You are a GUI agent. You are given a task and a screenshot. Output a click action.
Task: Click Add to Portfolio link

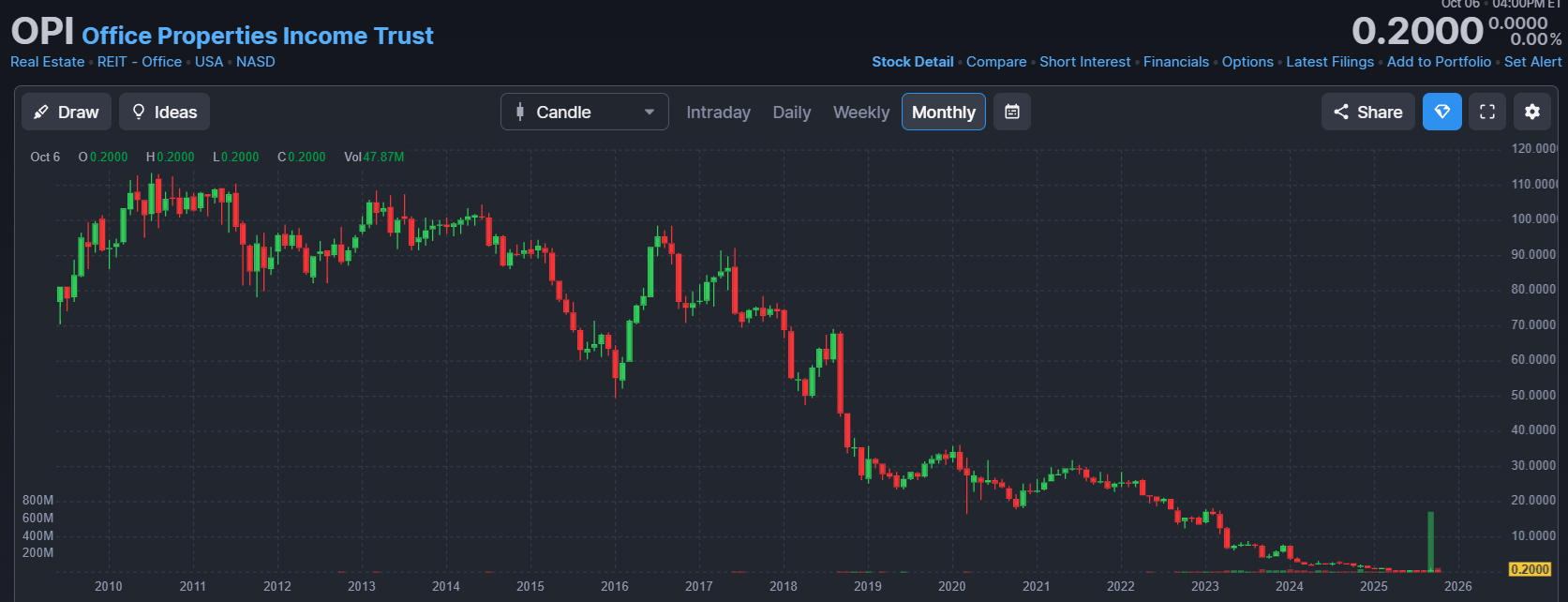point(1439,62)
